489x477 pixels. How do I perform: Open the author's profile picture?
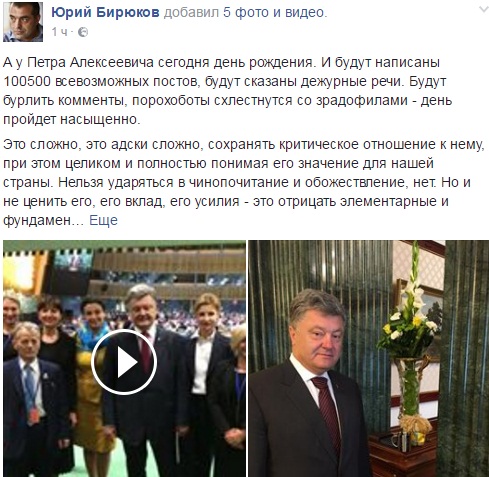coord(23,22)
